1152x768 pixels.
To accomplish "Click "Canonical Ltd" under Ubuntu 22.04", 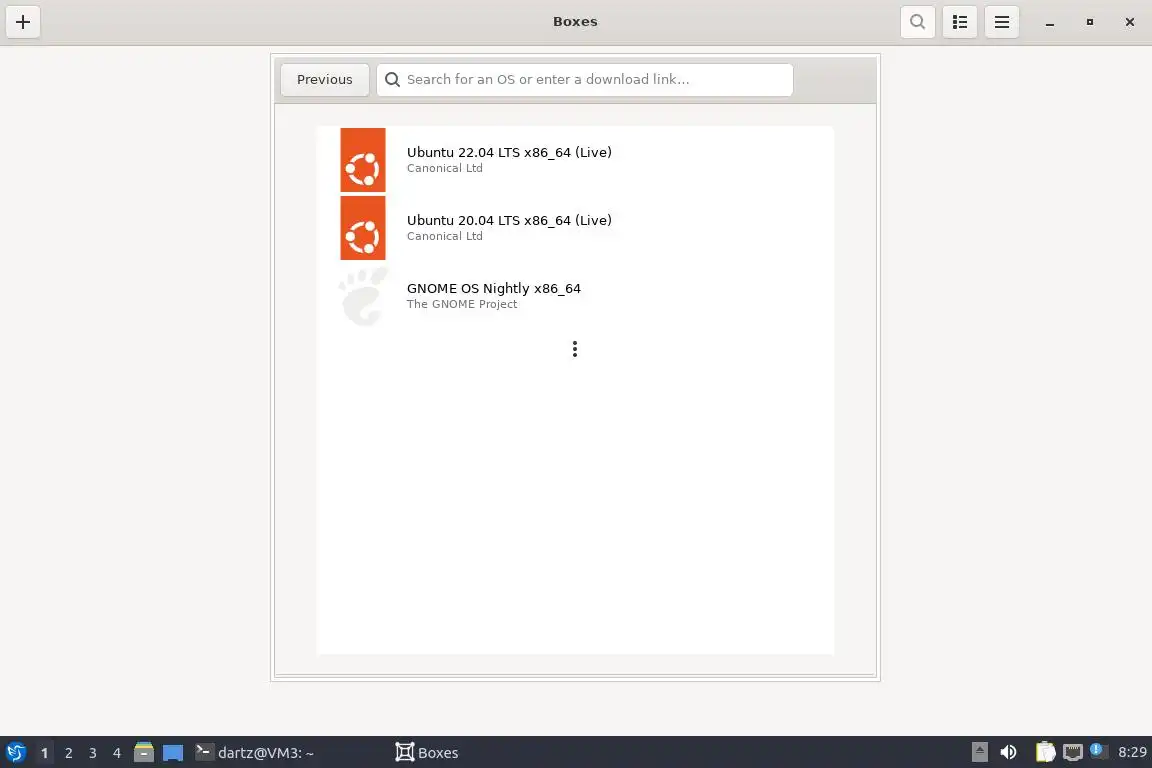I will pyautogui.click(x=444, y=168).
